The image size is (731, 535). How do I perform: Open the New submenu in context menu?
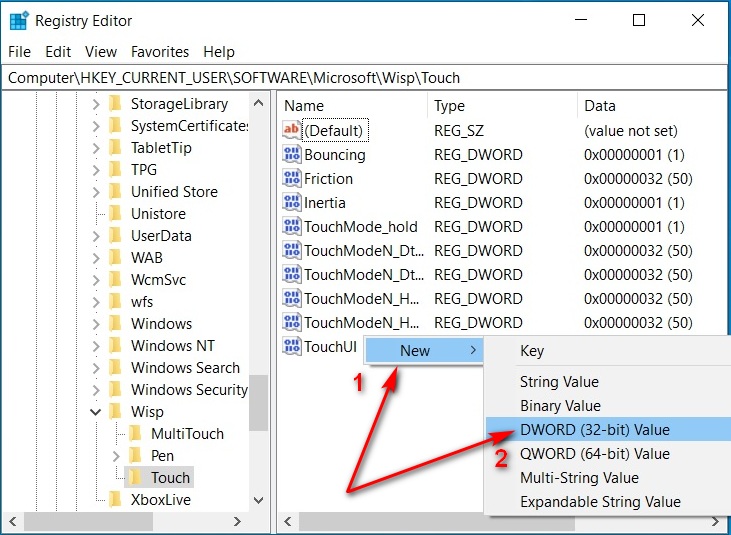pyautogui.click(x=424, y=350)
